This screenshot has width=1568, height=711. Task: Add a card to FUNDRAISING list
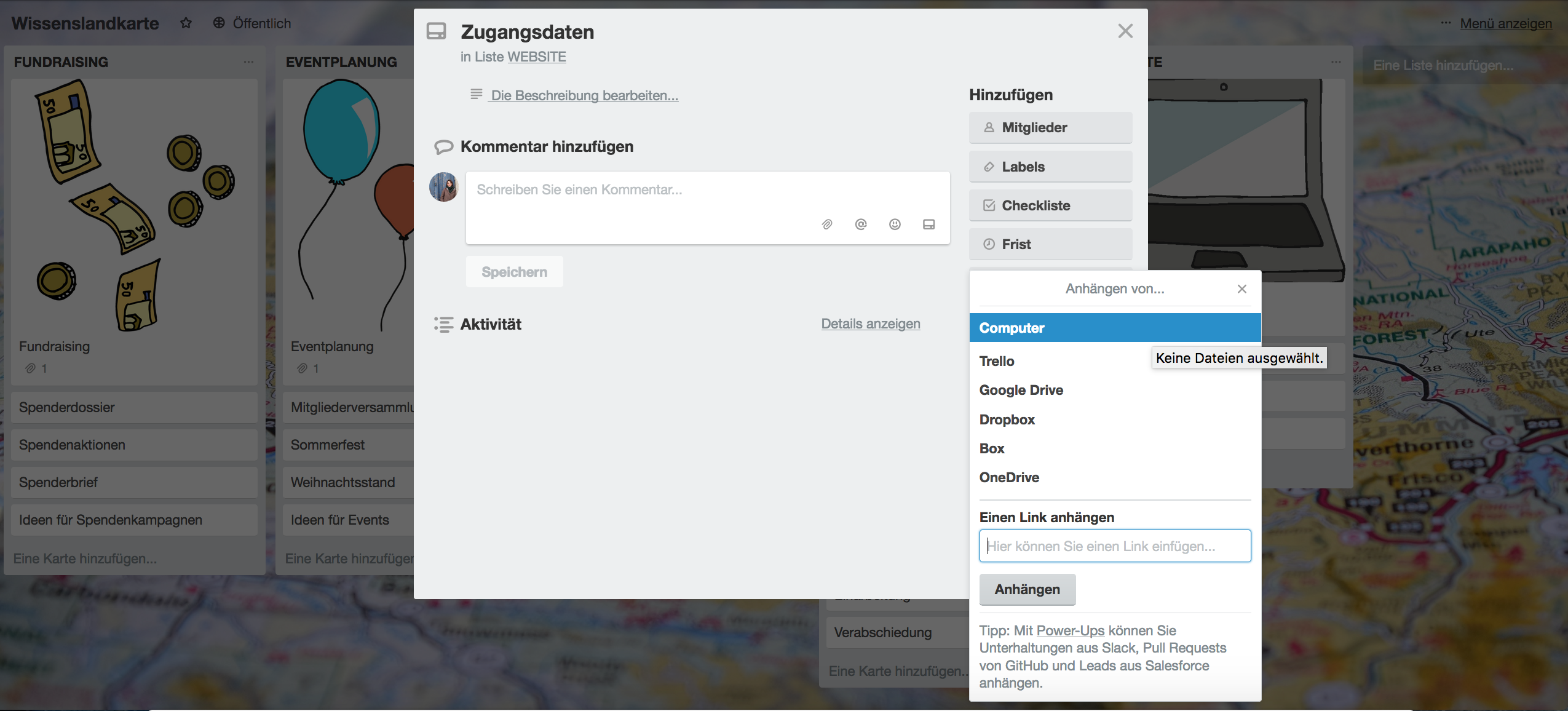coord(85,558)
